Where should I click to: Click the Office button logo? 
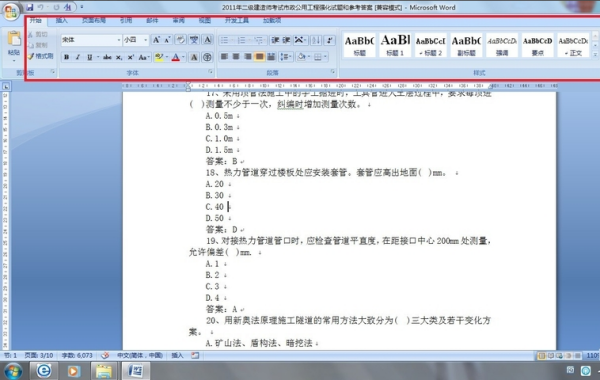(x=11, y=11)
